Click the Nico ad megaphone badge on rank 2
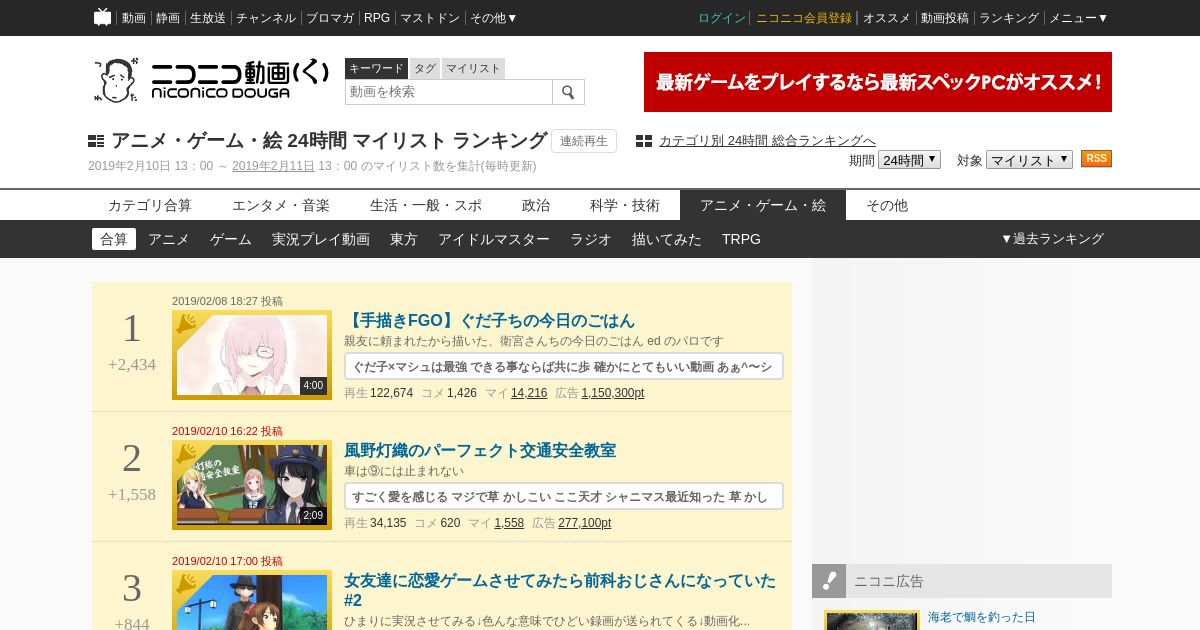The width and height of the screenshot is (1200, 630). [x=185, y=453]
